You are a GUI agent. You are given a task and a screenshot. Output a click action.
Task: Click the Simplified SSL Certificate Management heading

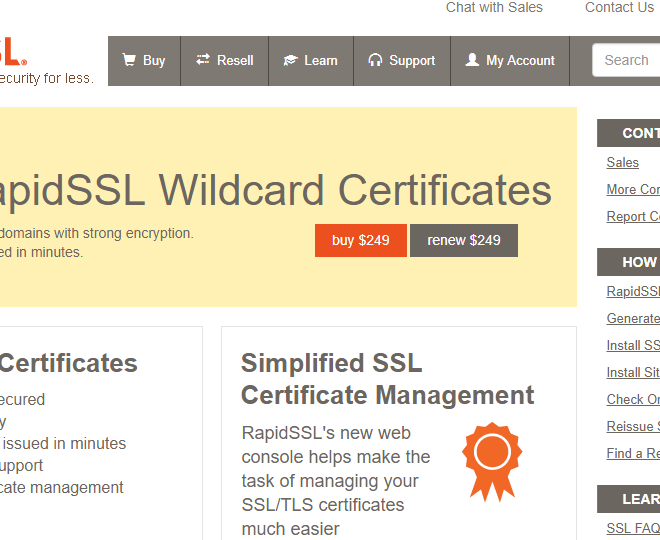tap(388, 379)
